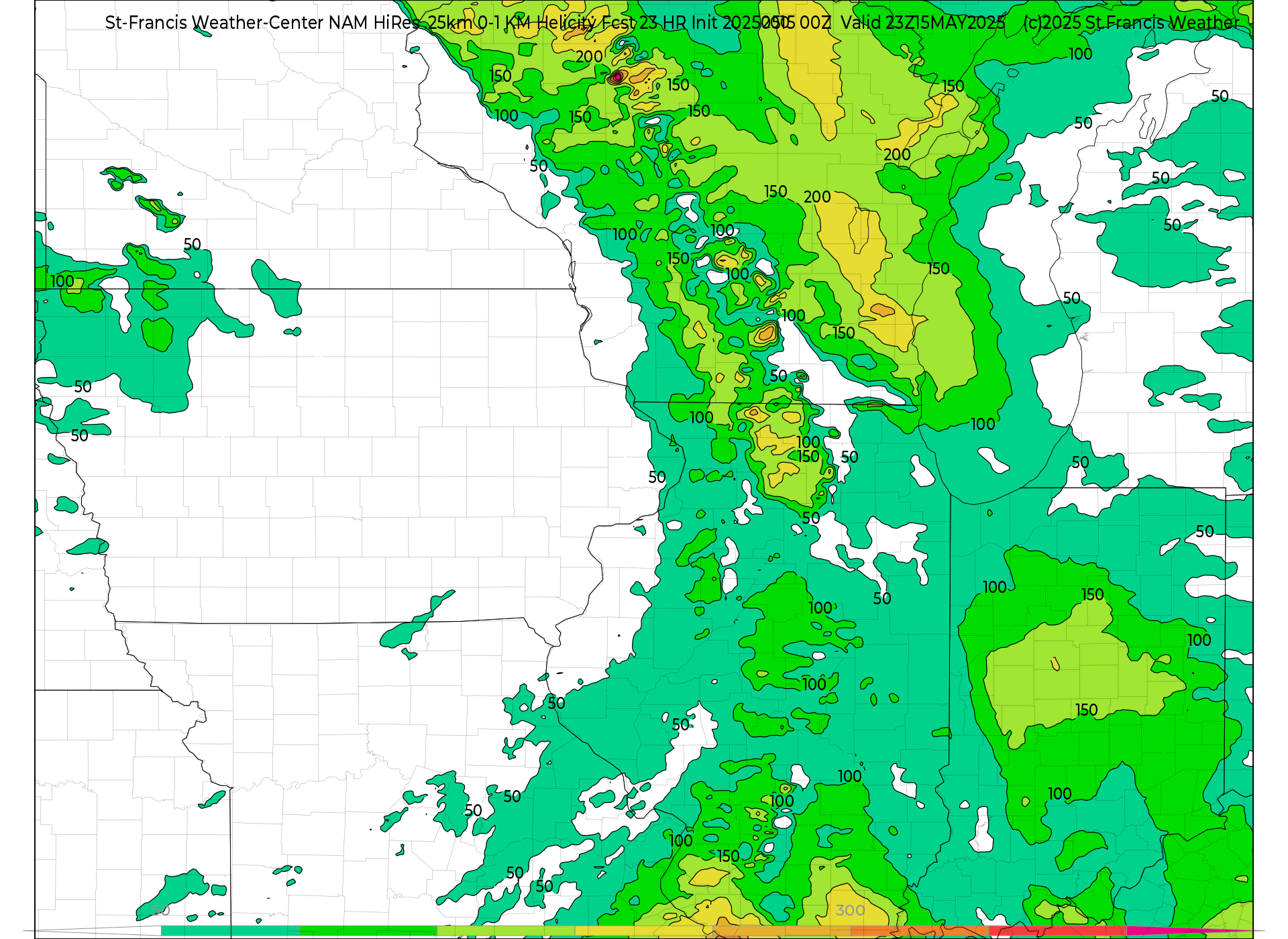The height and width of the screenshot is (939, 1288).
Task: Click the teal segment of the color bar
Action: click(230, 931)
